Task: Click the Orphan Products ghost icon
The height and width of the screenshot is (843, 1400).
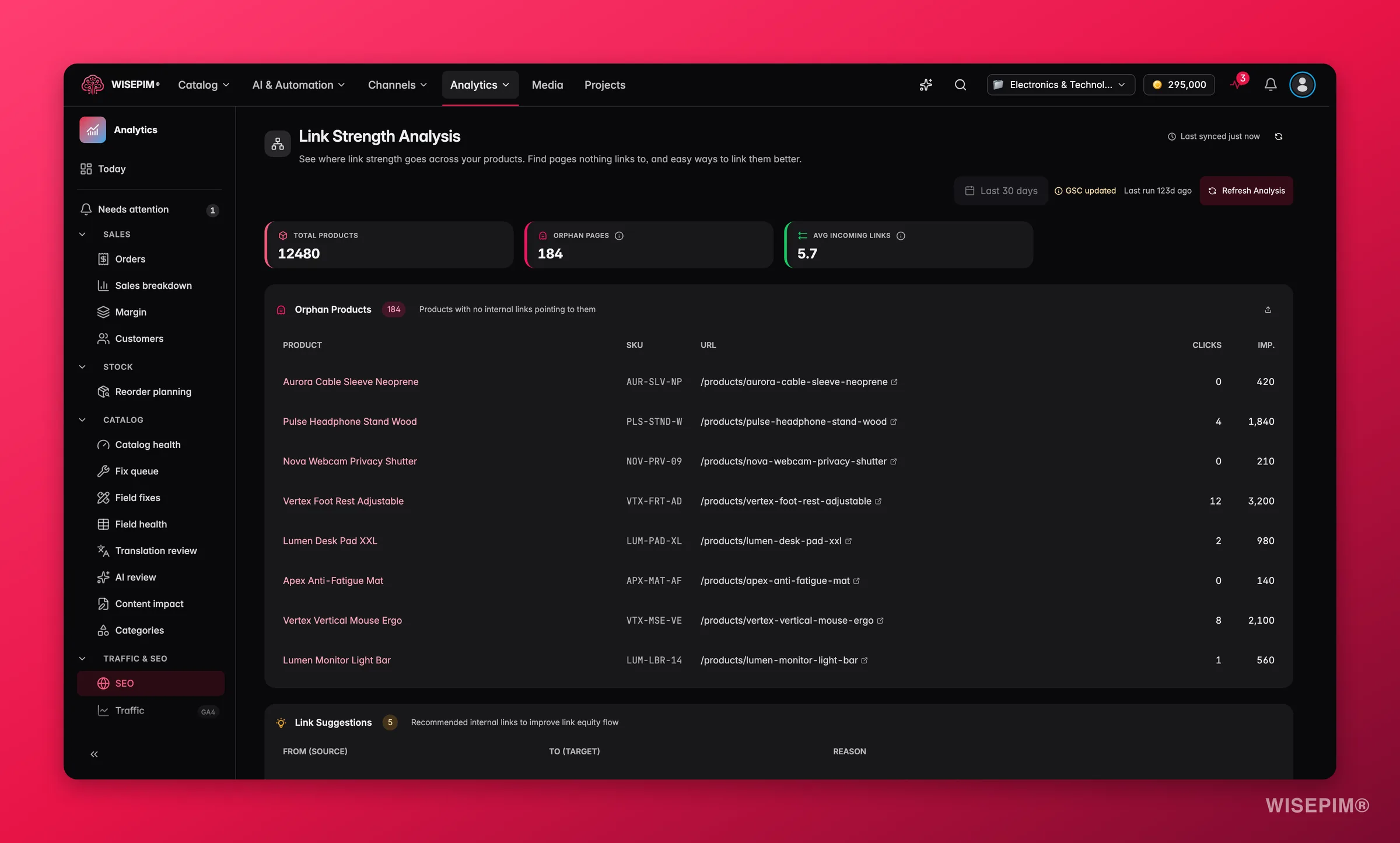Action: click(281, 310)
